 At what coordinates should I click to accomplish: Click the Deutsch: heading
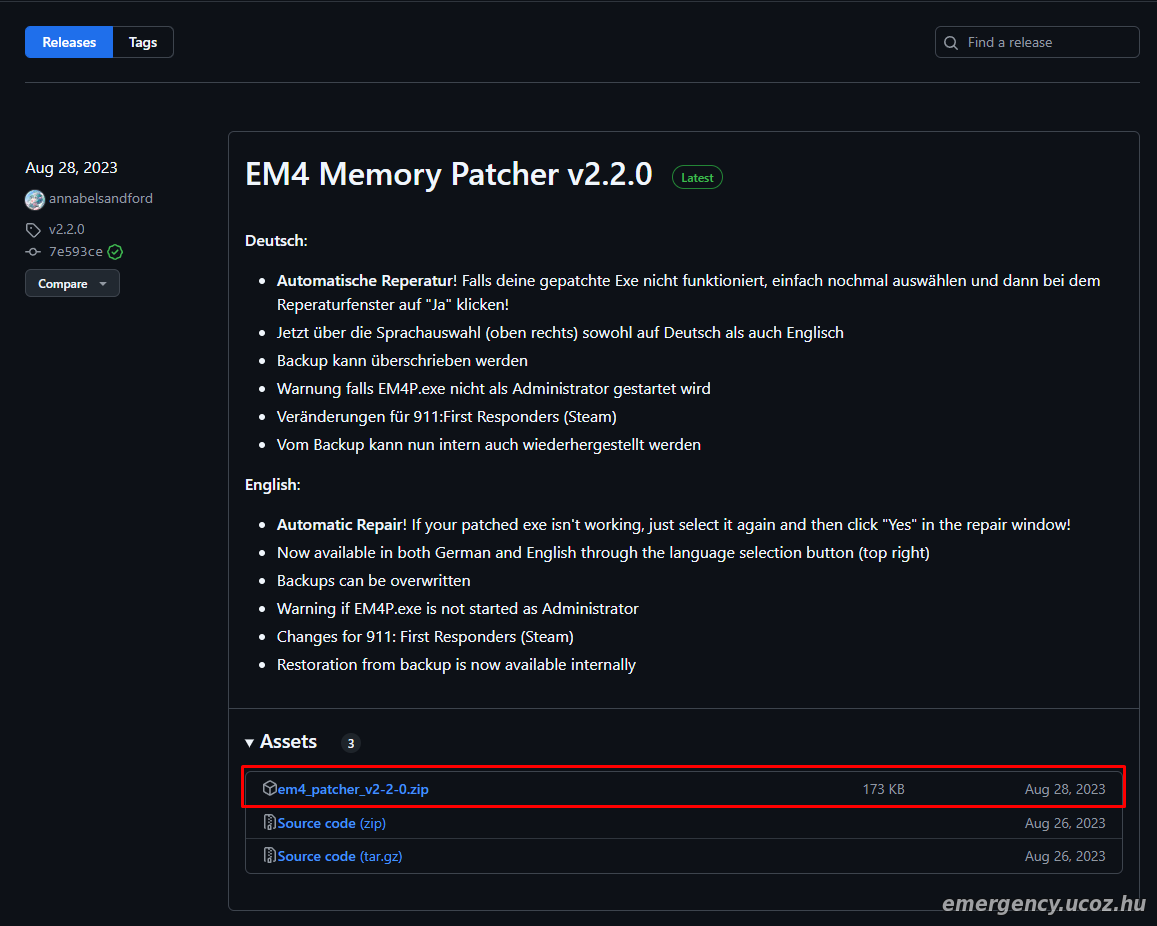tap(276, 241)
